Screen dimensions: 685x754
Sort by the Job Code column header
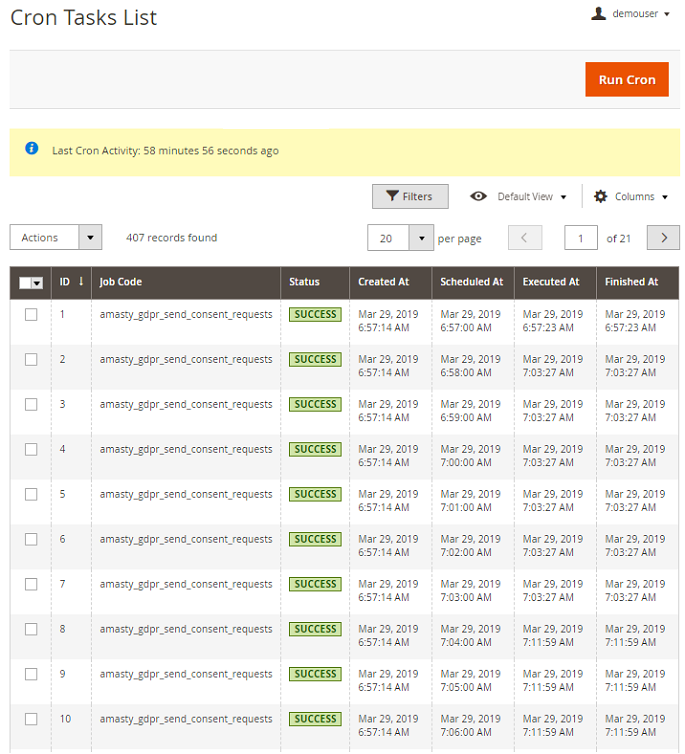coord(121,282)
